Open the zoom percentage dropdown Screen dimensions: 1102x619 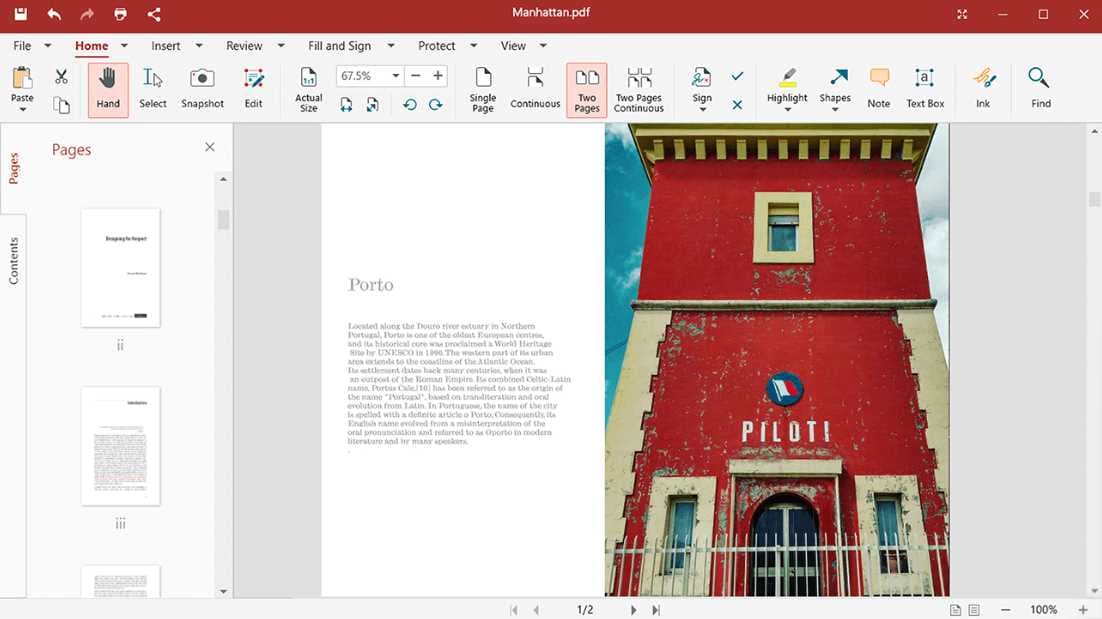(394, 75)
